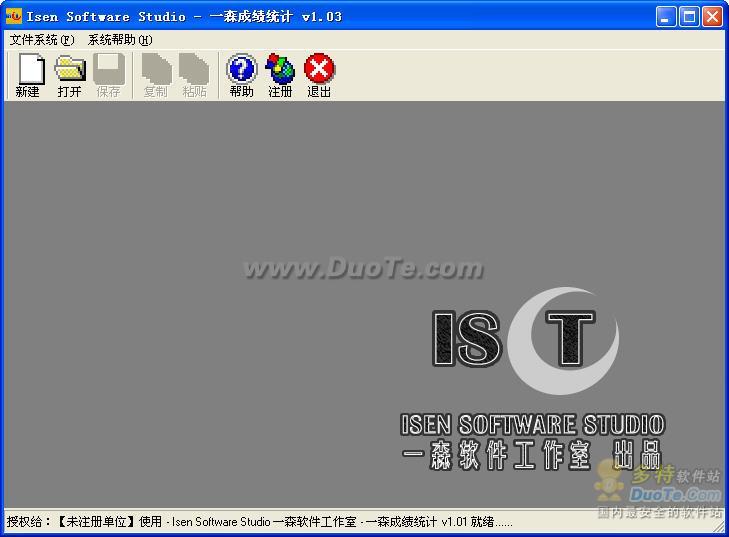729x537 pixels.
Task: Open the 系统帮助(H) menu
Action: (x=120, y=40)
